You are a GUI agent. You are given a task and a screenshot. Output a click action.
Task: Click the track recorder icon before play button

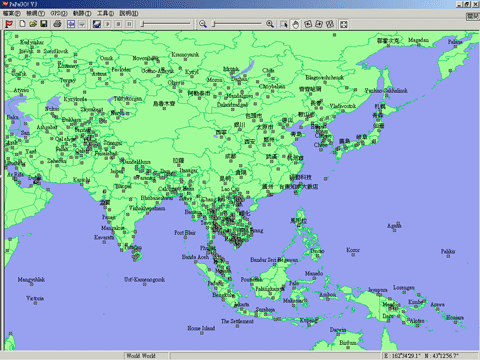coord(97,24)
